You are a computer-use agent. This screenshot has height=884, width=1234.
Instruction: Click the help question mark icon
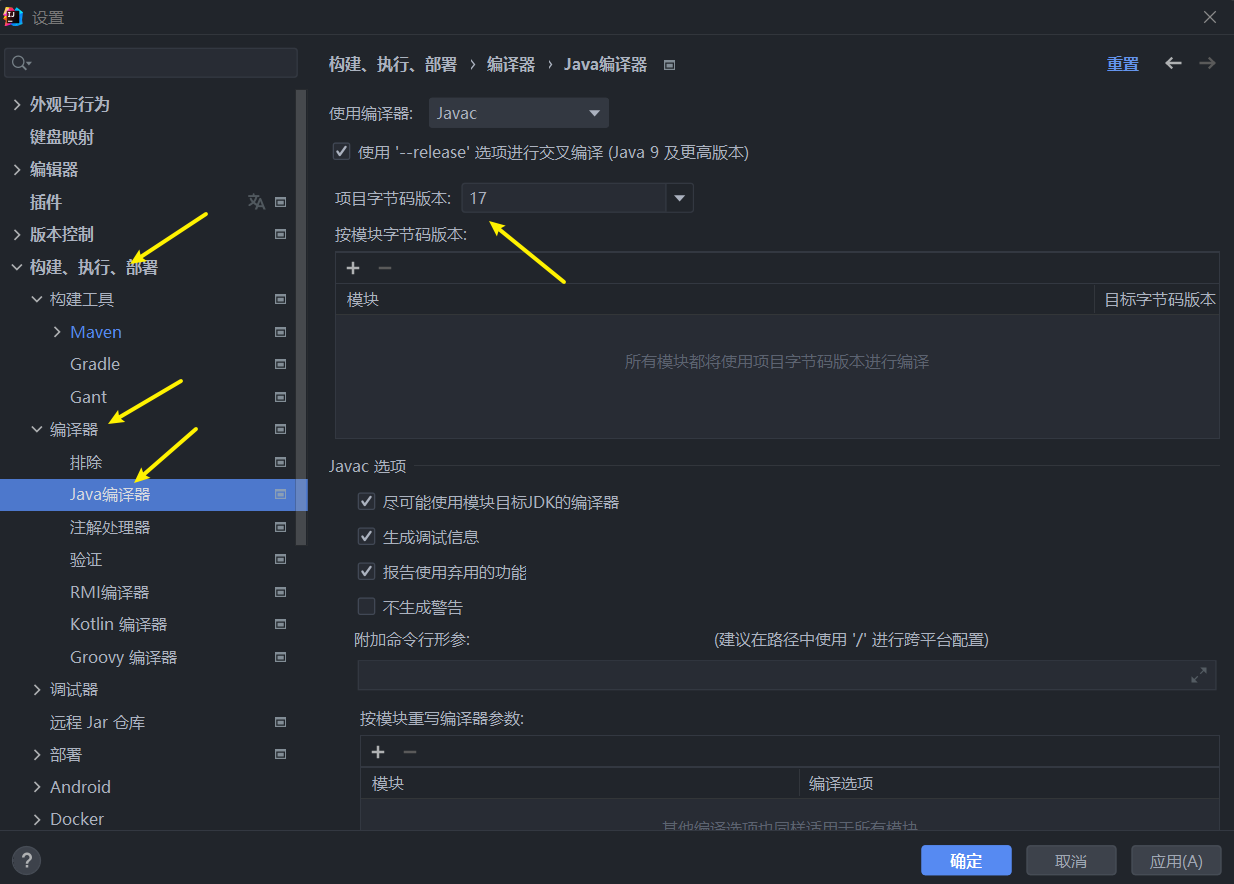(26, 860)
